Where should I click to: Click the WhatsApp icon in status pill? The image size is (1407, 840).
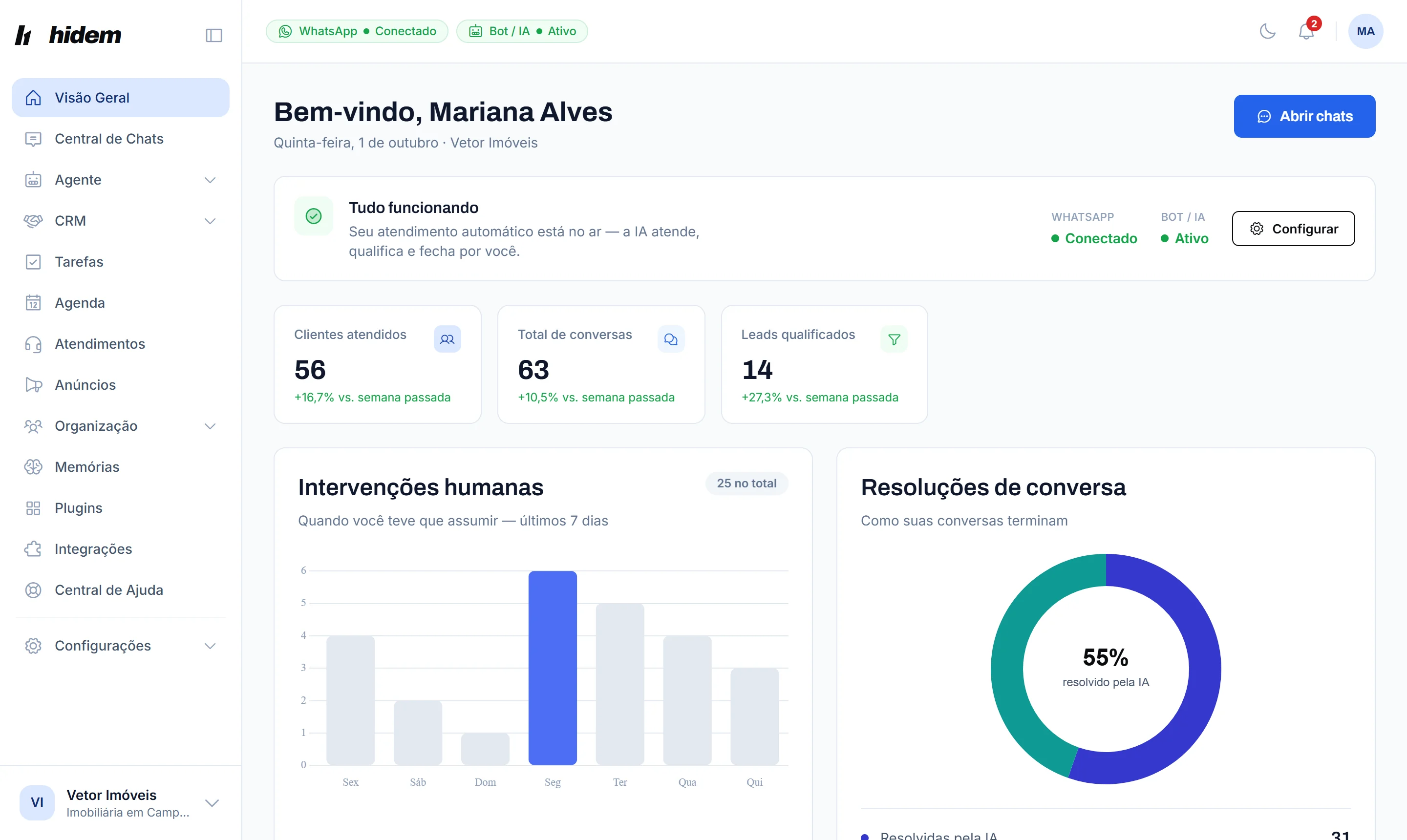[285, 31]
